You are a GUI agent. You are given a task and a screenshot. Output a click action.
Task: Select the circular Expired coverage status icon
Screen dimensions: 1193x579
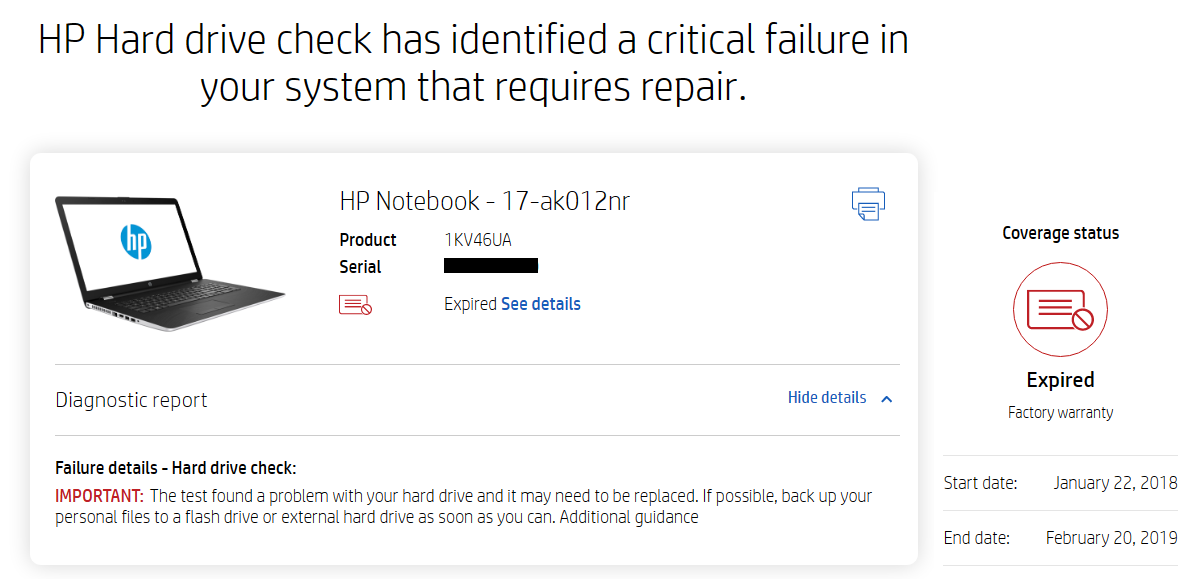tap(1060, 310)
